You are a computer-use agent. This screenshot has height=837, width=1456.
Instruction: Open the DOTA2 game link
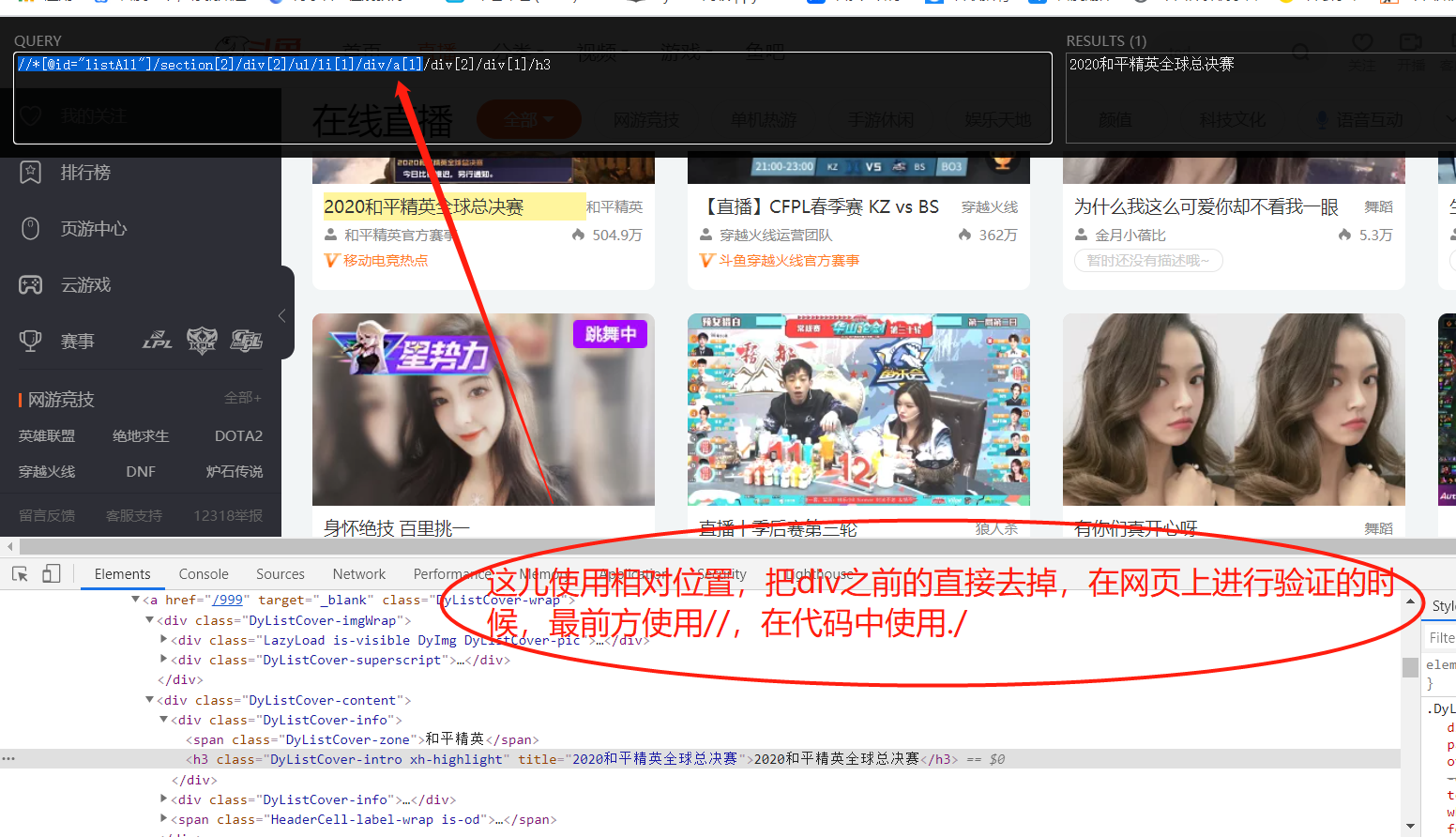point(238,436)
